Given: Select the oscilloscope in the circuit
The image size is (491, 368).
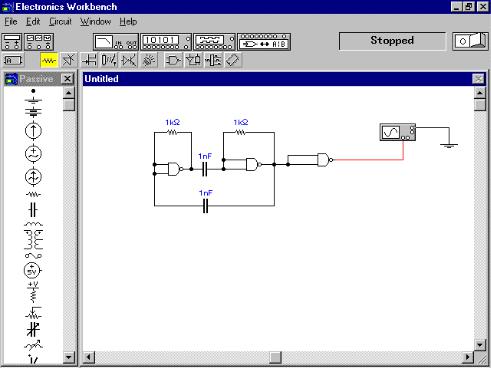Looking at the screenshot, I should (x=398, y=132).
